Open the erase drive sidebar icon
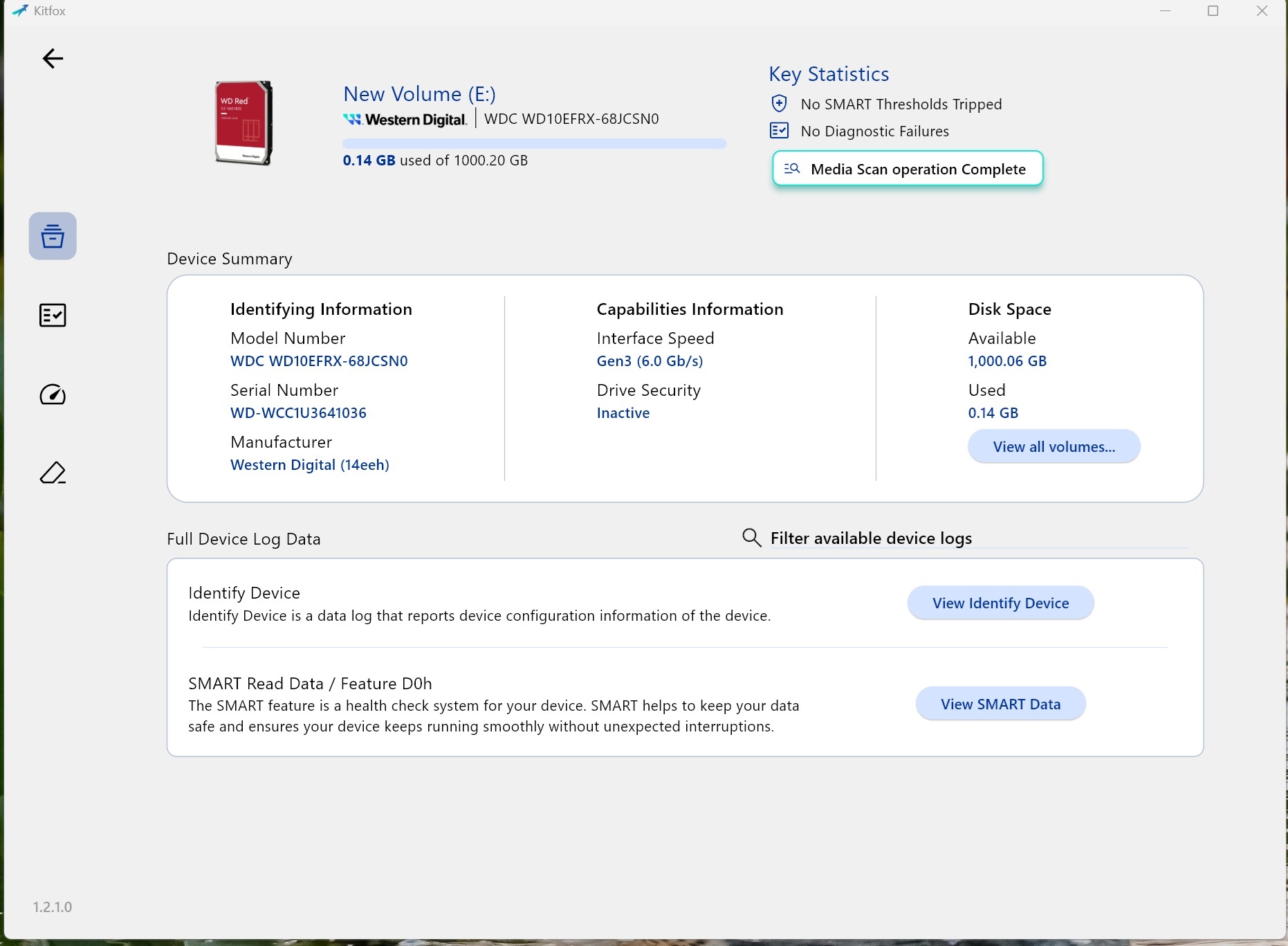This screenshot has height=946, width=1288. (53, 473)
